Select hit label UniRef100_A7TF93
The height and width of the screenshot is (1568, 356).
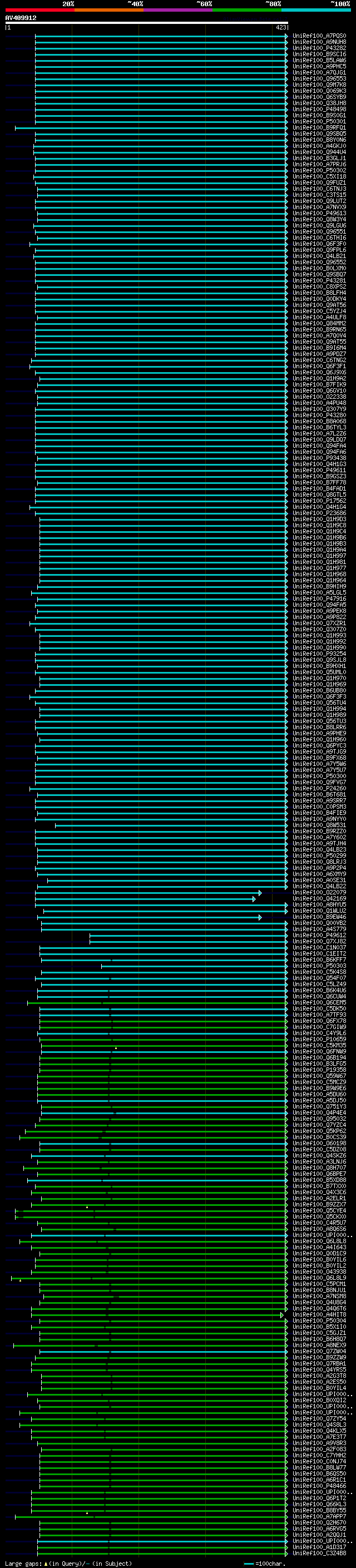pyautogui.click(x=319, y=1015)
